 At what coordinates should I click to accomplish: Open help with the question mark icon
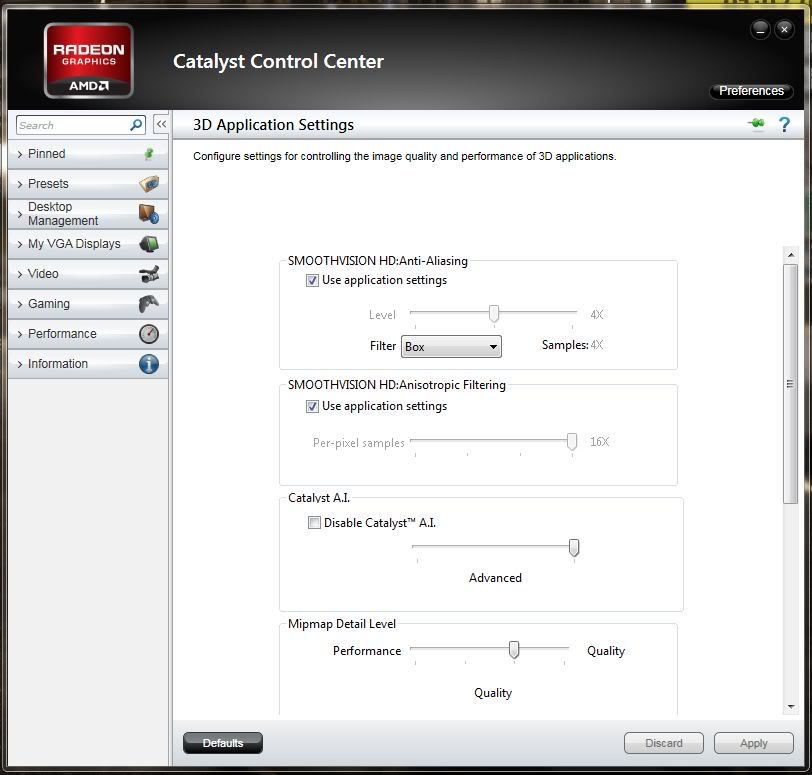click(784, 124)
